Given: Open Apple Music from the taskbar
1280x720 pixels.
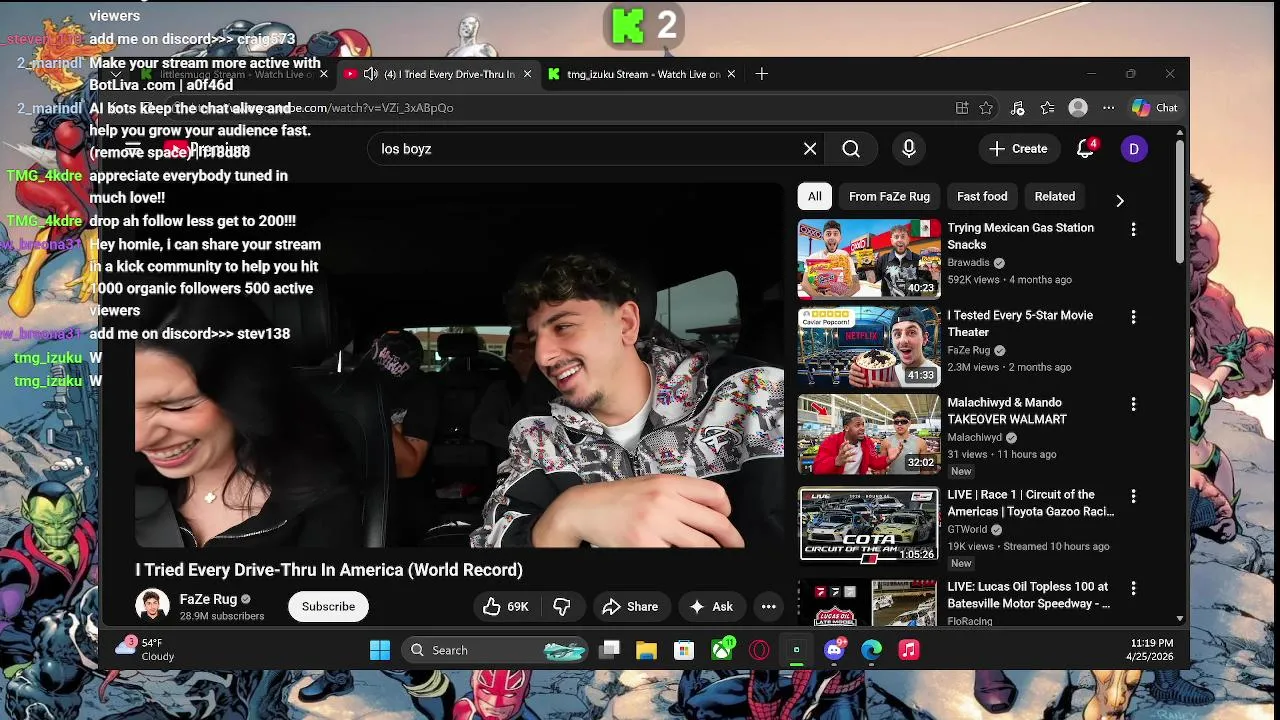Looking at the screenshot, I should (x=909, y=650).
